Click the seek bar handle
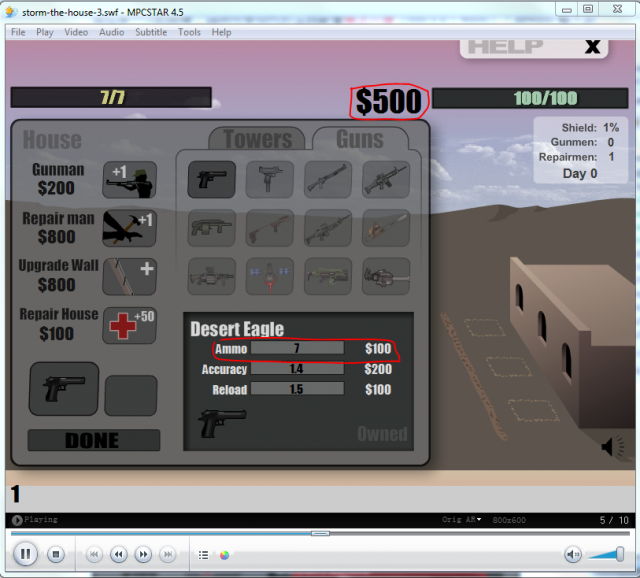The image size is (640, 578). [320, 534]
